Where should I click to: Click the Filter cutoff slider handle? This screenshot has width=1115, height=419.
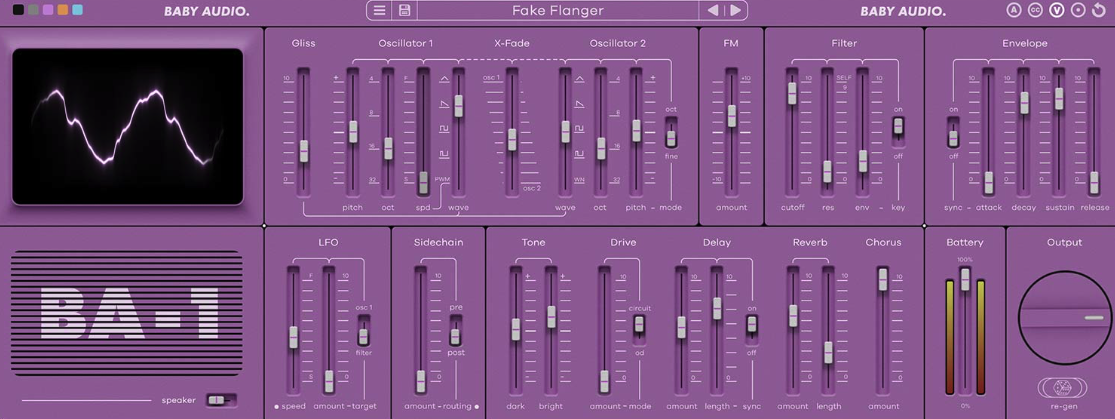[792, 93]
